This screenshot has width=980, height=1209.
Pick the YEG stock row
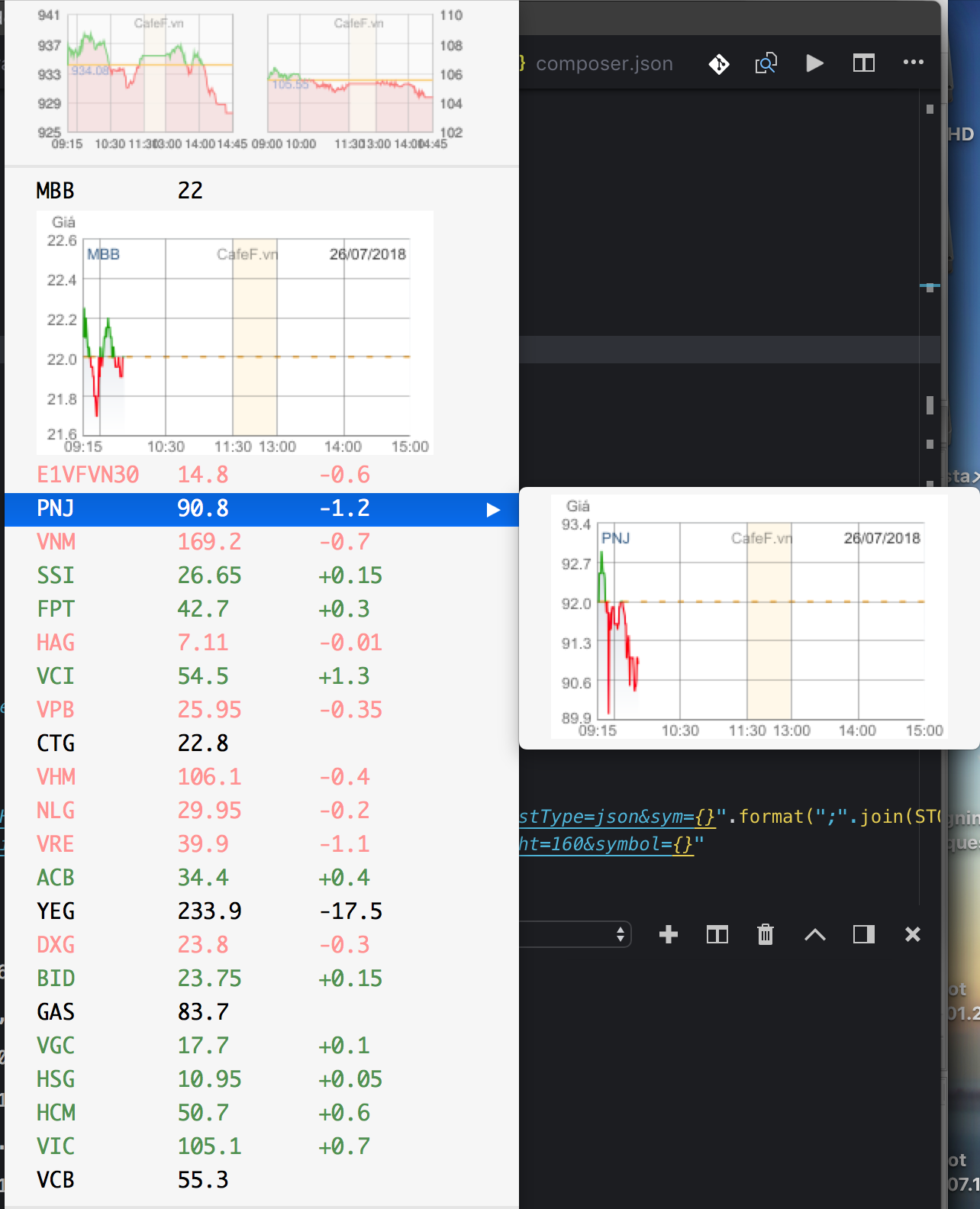click(x=262, y=912)
